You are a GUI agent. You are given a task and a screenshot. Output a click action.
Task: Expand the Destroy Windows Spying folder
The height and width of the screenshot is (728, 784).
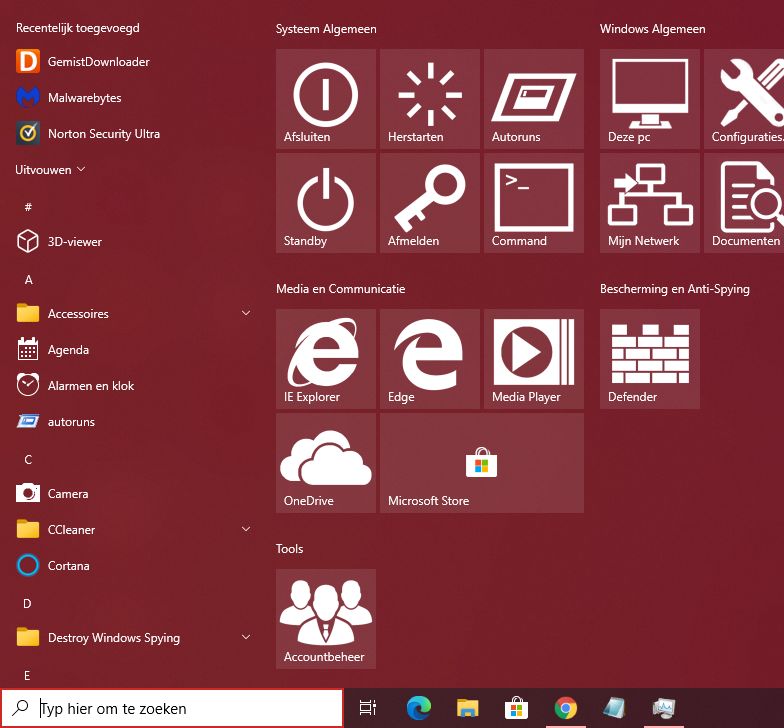132,638
